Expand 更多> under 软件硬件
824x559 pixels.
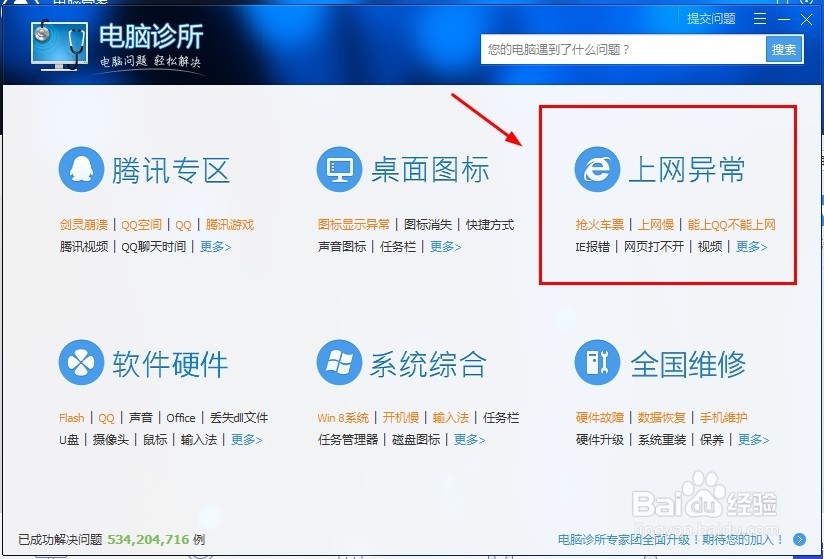[x=246, y=439]
